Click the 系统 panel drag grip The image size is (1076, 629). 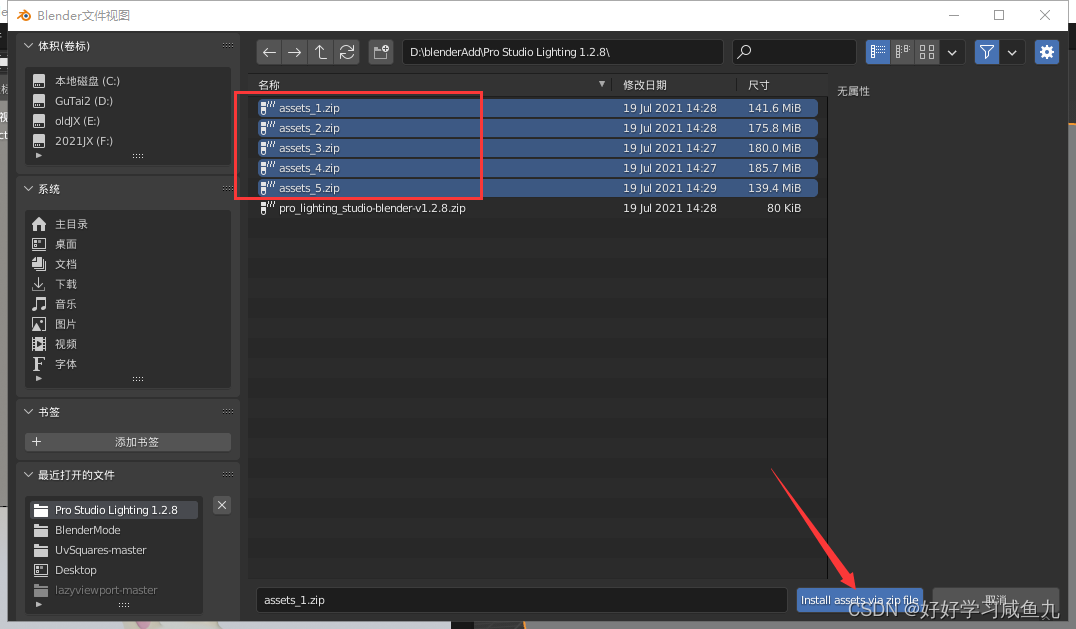point(228,189)
